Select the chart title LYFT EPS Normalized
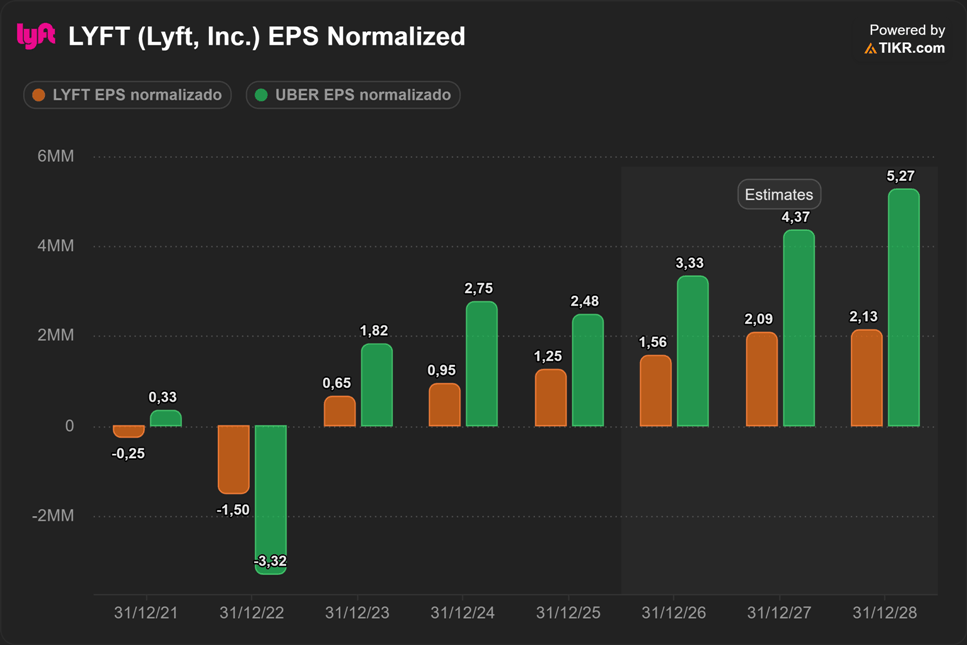 tap(266, 36)
